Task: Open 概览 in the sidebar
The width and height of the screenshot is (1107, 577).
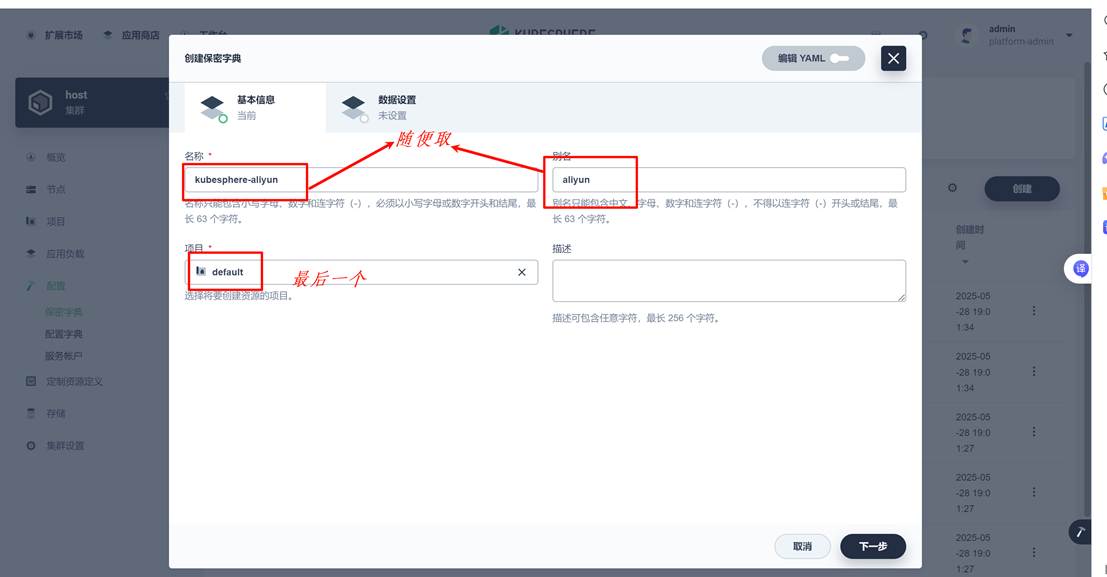Action: click(x=56, y=157)
